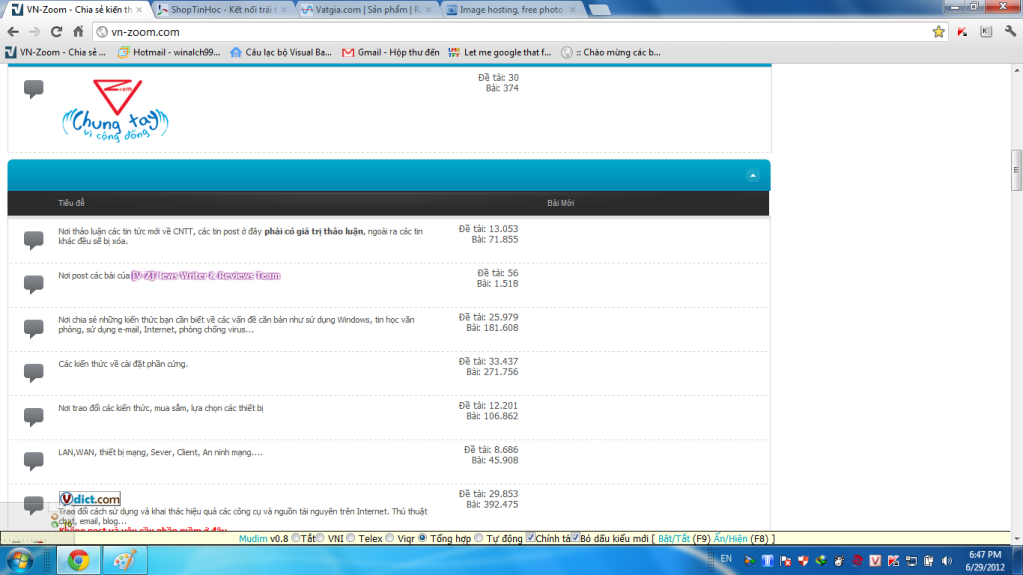
Task: Click the Bài Mới column header
Action: pyautogui.click(x=560, y=203)
